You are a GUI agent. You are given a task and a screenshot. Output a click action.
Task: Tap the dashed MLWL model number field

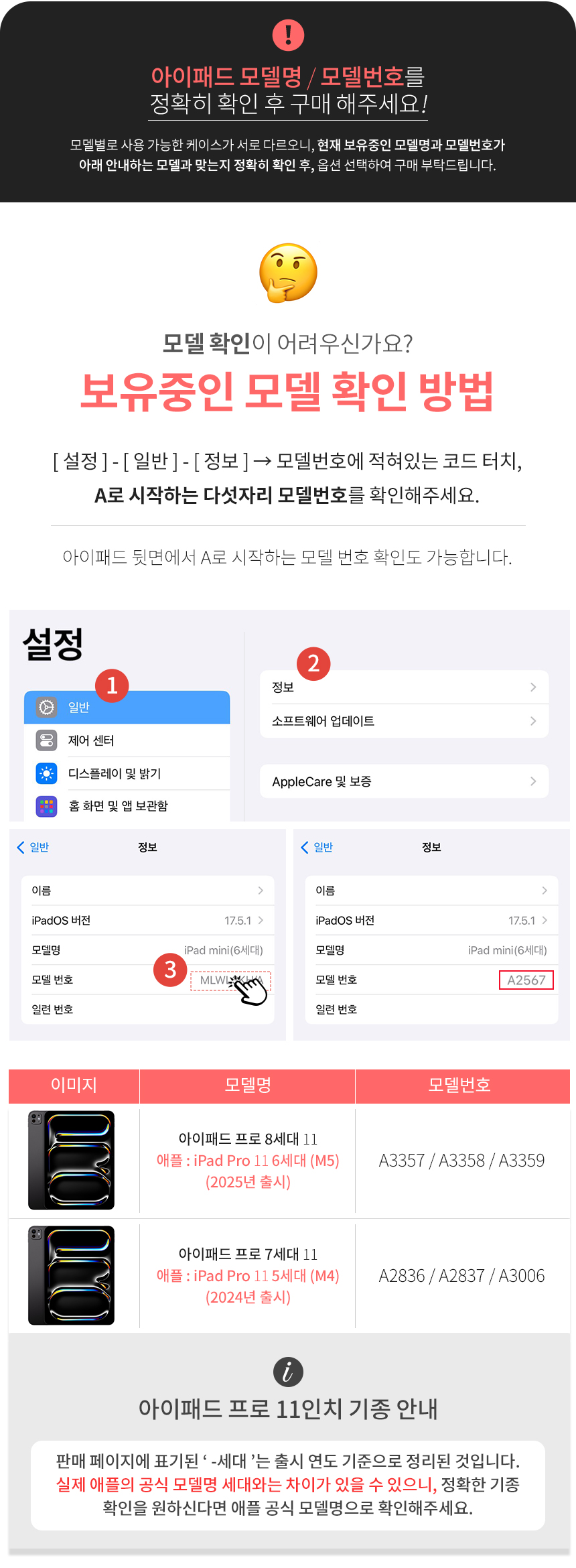(230, 980)
